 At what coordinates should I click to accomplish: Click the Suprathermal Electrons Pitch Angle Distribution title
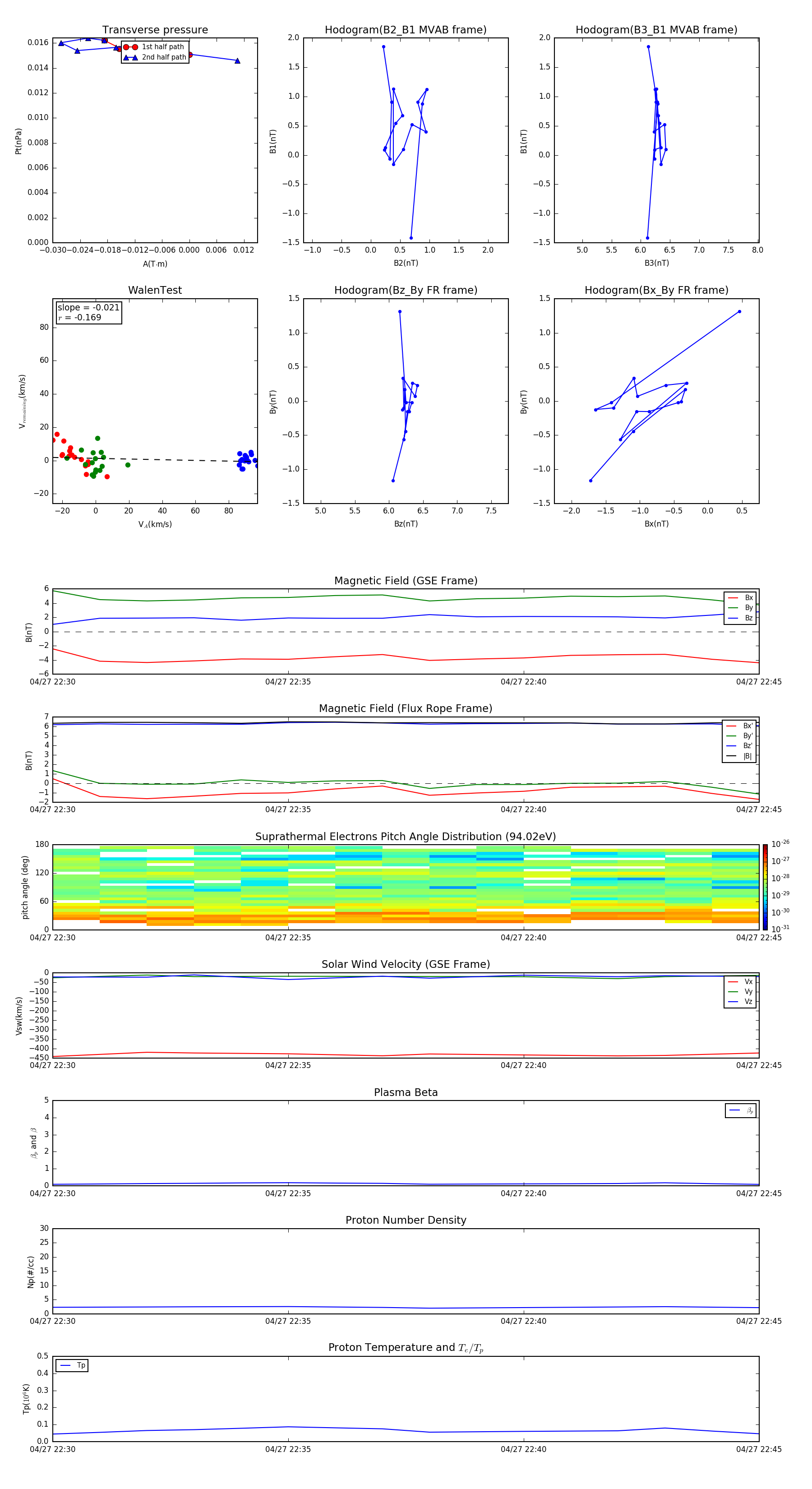tap(405, 837)
